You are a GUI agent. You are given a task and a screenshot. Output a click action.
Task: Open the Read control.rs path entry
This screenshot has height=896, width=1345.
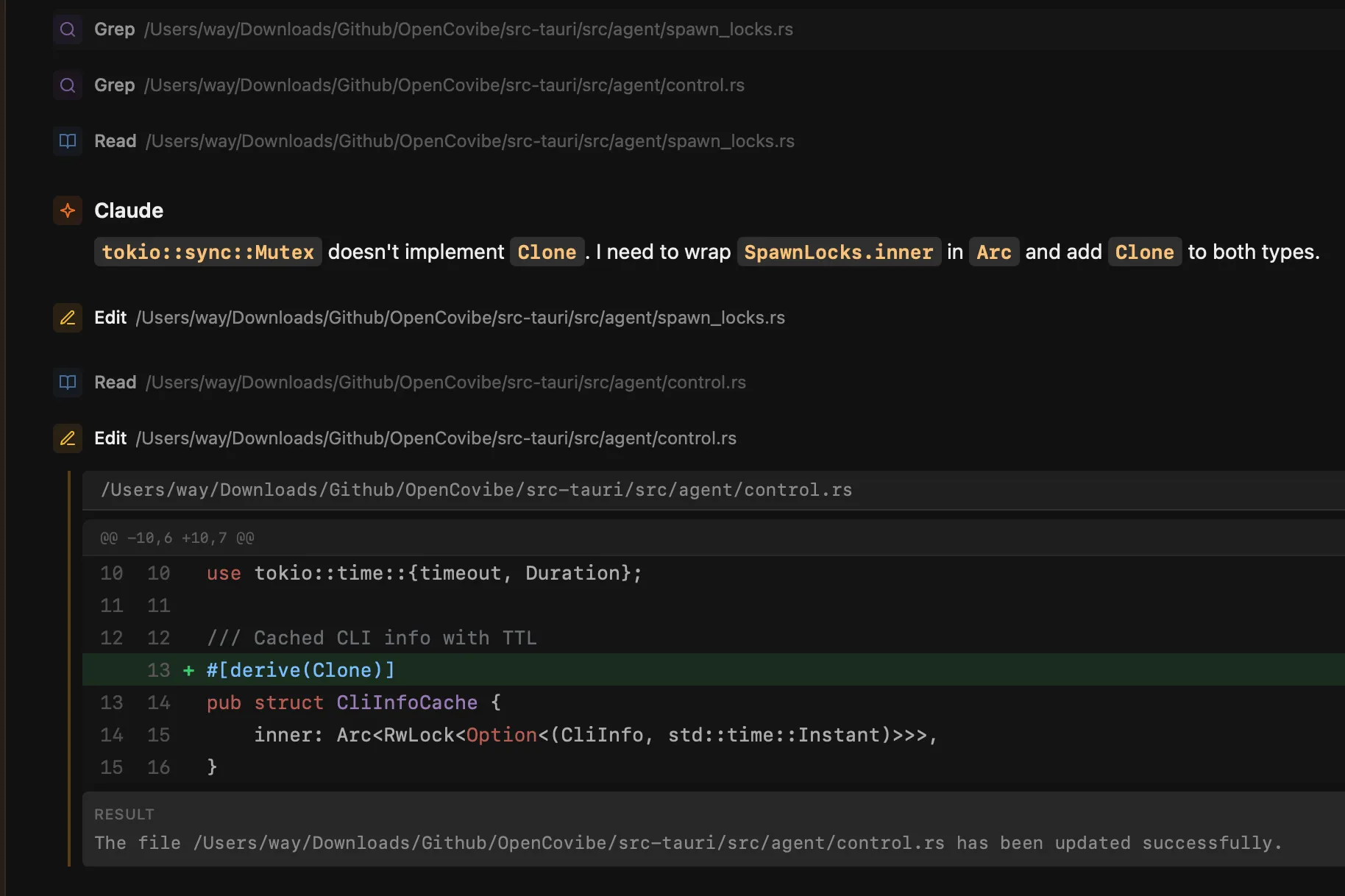point(445,383)
